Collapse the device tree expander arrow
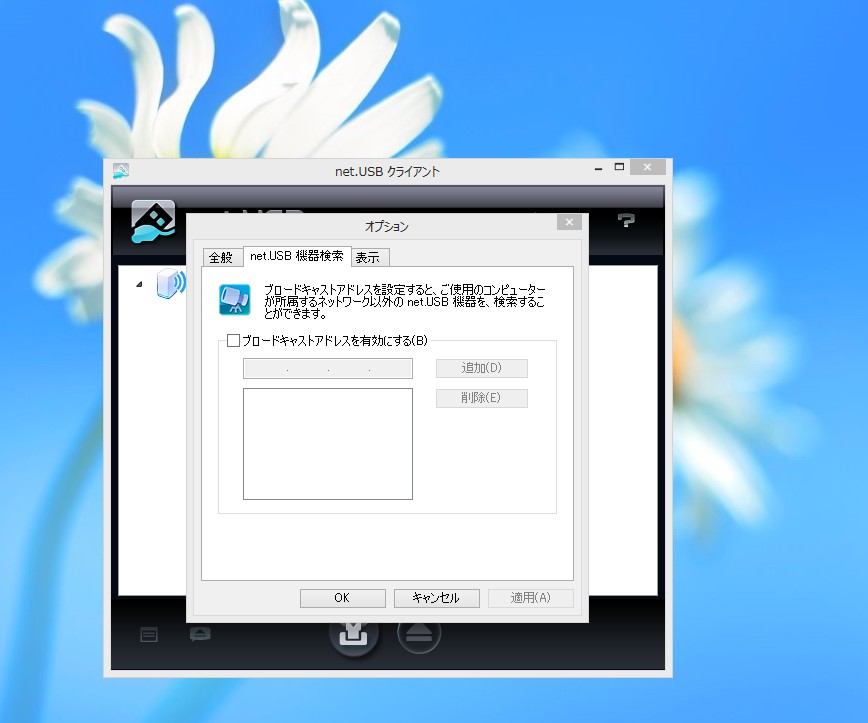The width and height of the screenshot is (868, 723). [140, 284]
